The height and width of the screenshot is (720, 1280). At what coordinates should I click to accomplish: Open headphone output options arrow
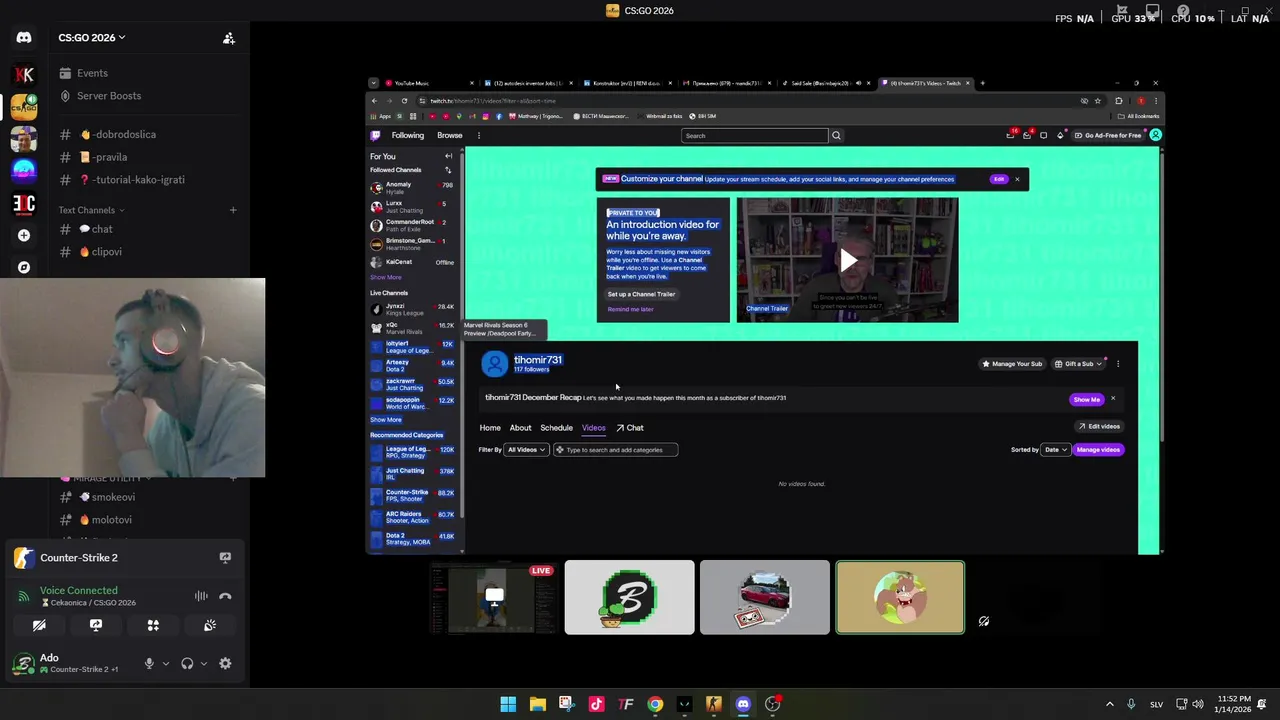coord(204,663)
